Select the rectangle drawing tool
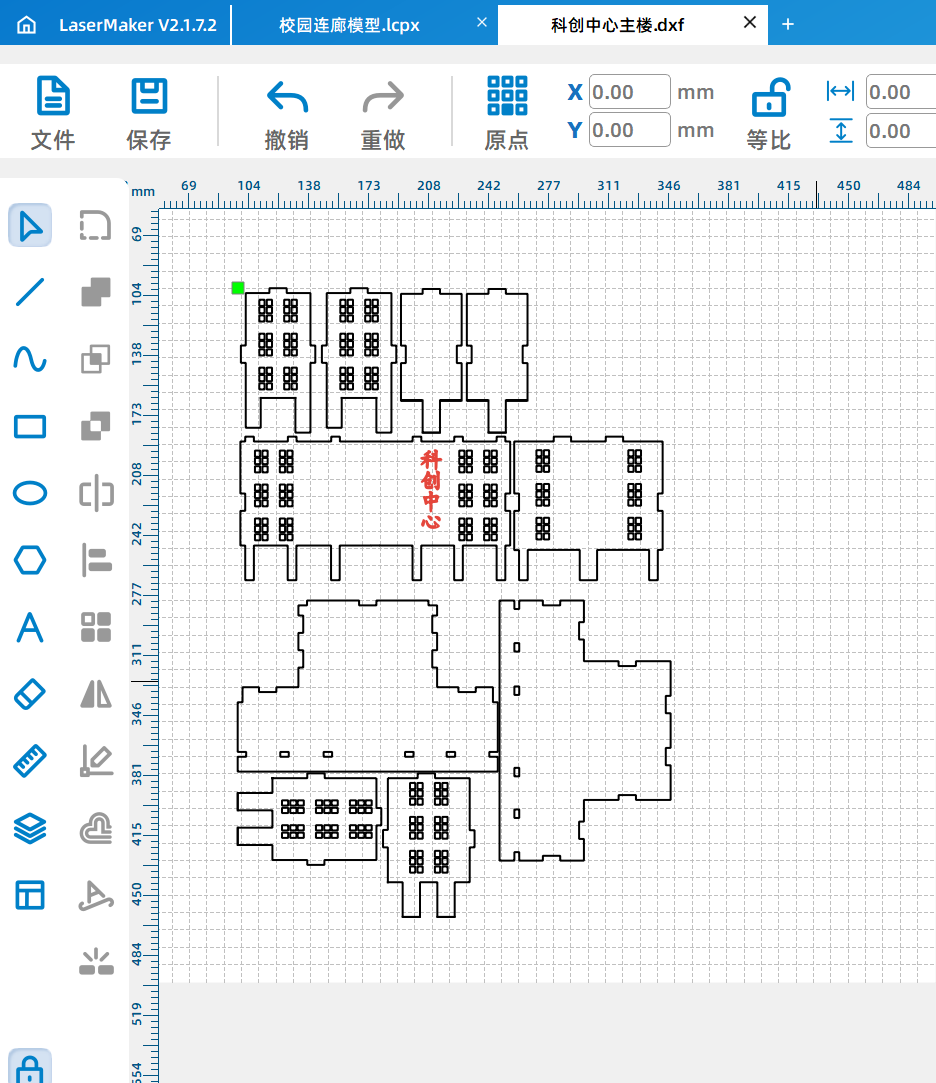The height and width of the screenshot is (1083, 936). (30, 426)
